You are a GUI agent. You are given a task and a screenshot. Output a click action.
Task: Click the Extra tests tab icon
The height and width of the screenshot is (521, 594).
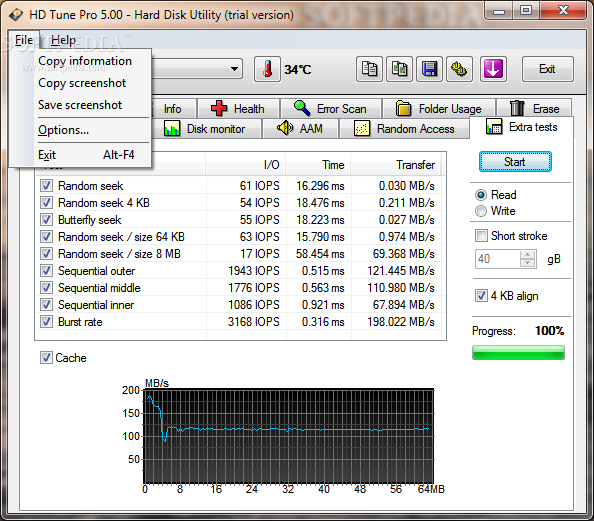(x=494, y=127)
